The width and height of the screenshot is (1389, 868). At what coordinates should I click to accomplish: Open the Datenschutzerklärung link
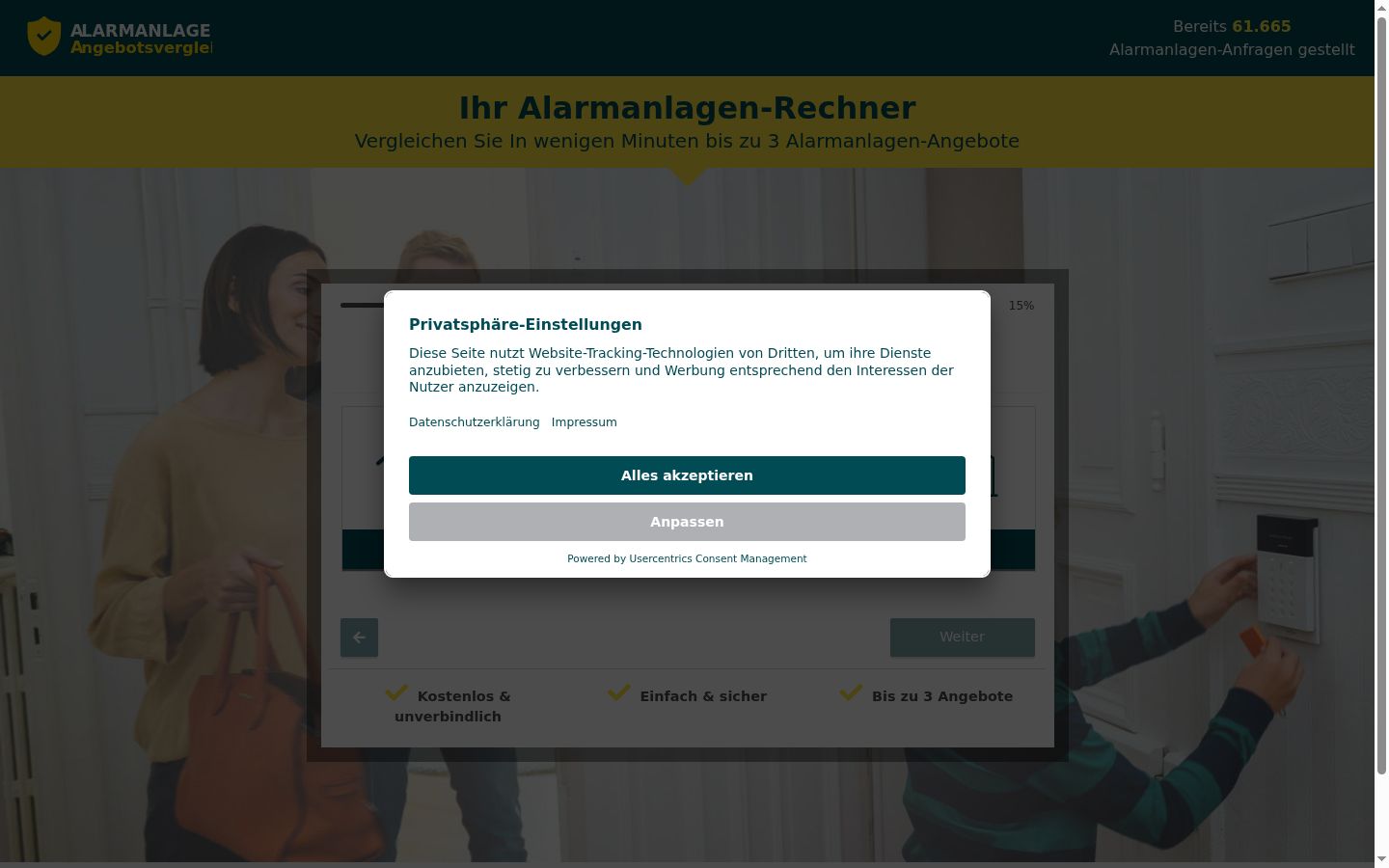[475, 422]
